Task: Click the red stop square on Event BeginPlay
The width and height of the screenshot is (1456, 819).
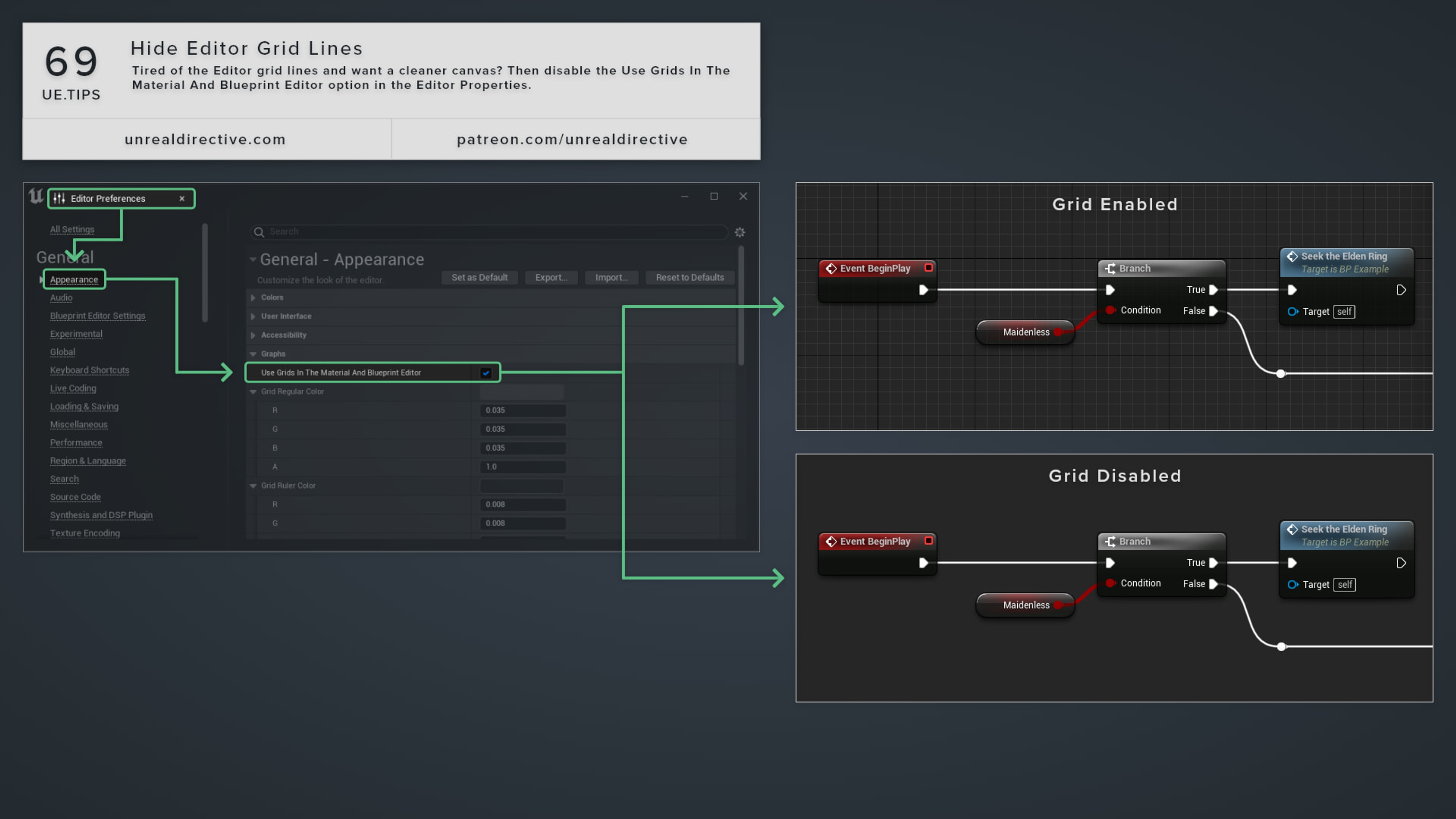Action: 929,268
